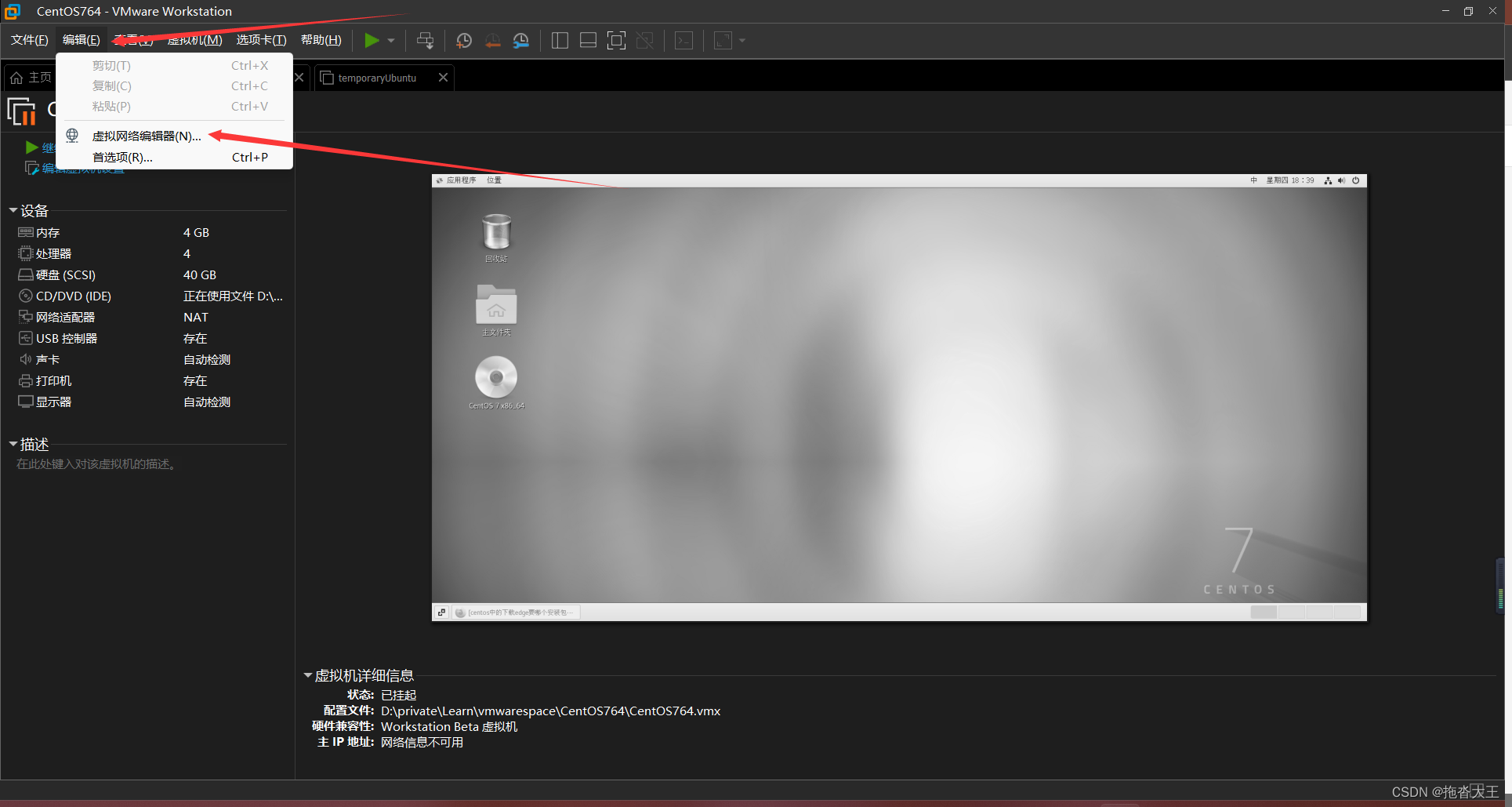This screenshot has width=1512, height=807.
Task: Select 虚拟网络编辑器(N)... menu entry
Action: [174, 136]
